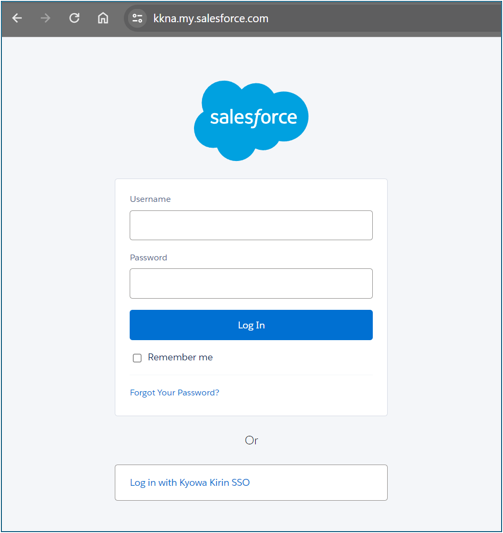This screenshot has height=533, width=503.
Task: Click the Username field label
Action: [150, 199]
